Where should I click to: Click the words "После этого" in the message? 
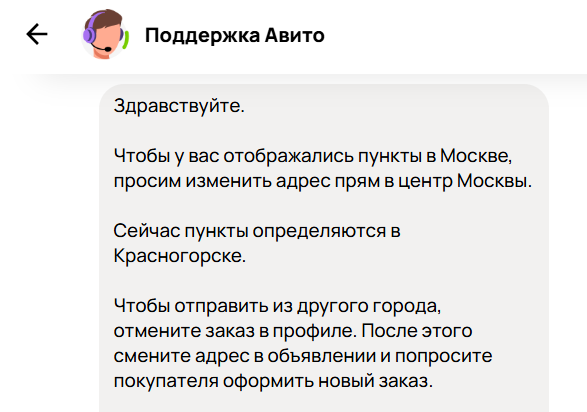point(417,331)
